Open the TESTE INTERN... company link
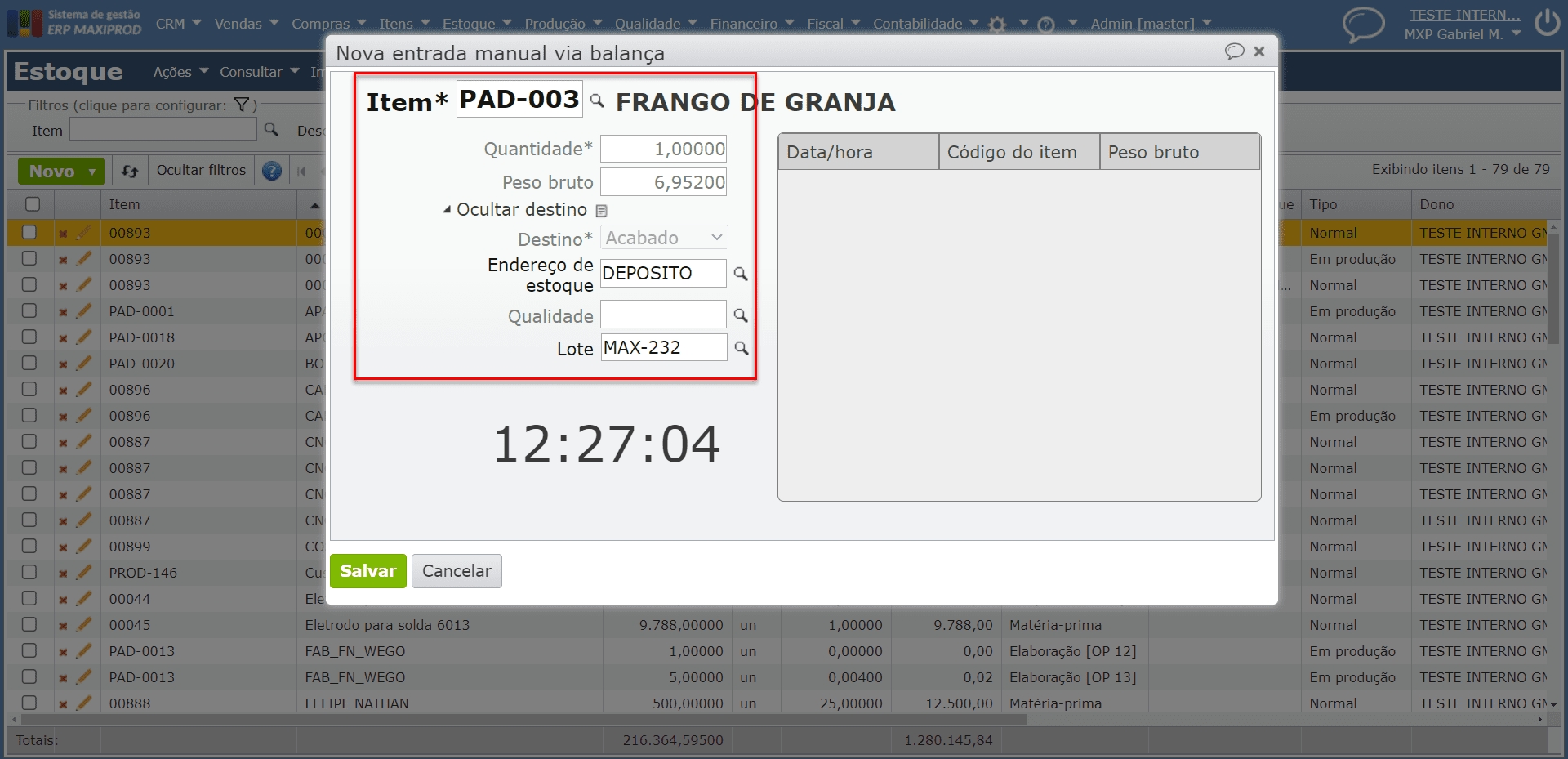This screenshot has height=759, width=1568. point(1465,15)
